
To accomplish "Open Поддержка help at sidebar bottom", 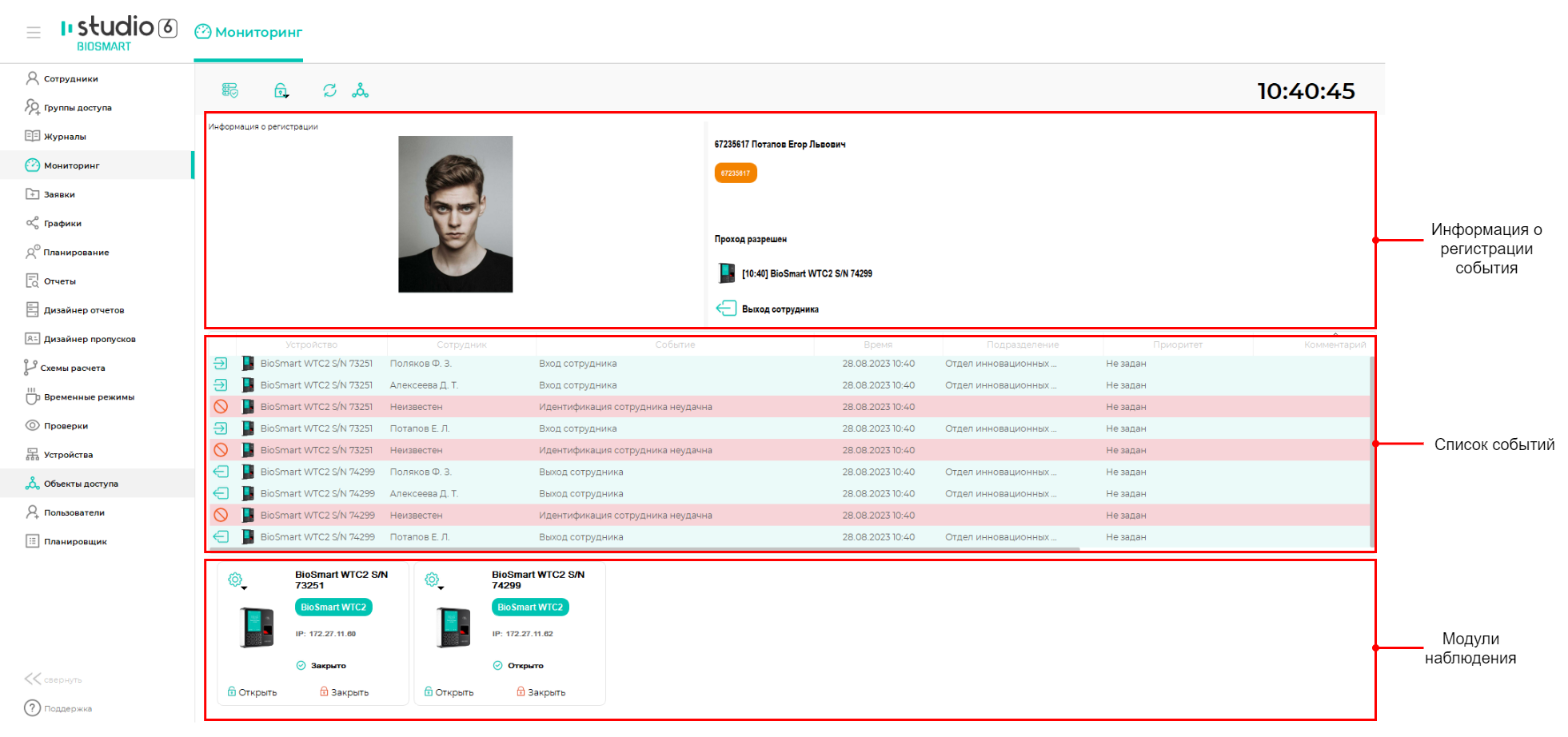I will coord(58,708).
